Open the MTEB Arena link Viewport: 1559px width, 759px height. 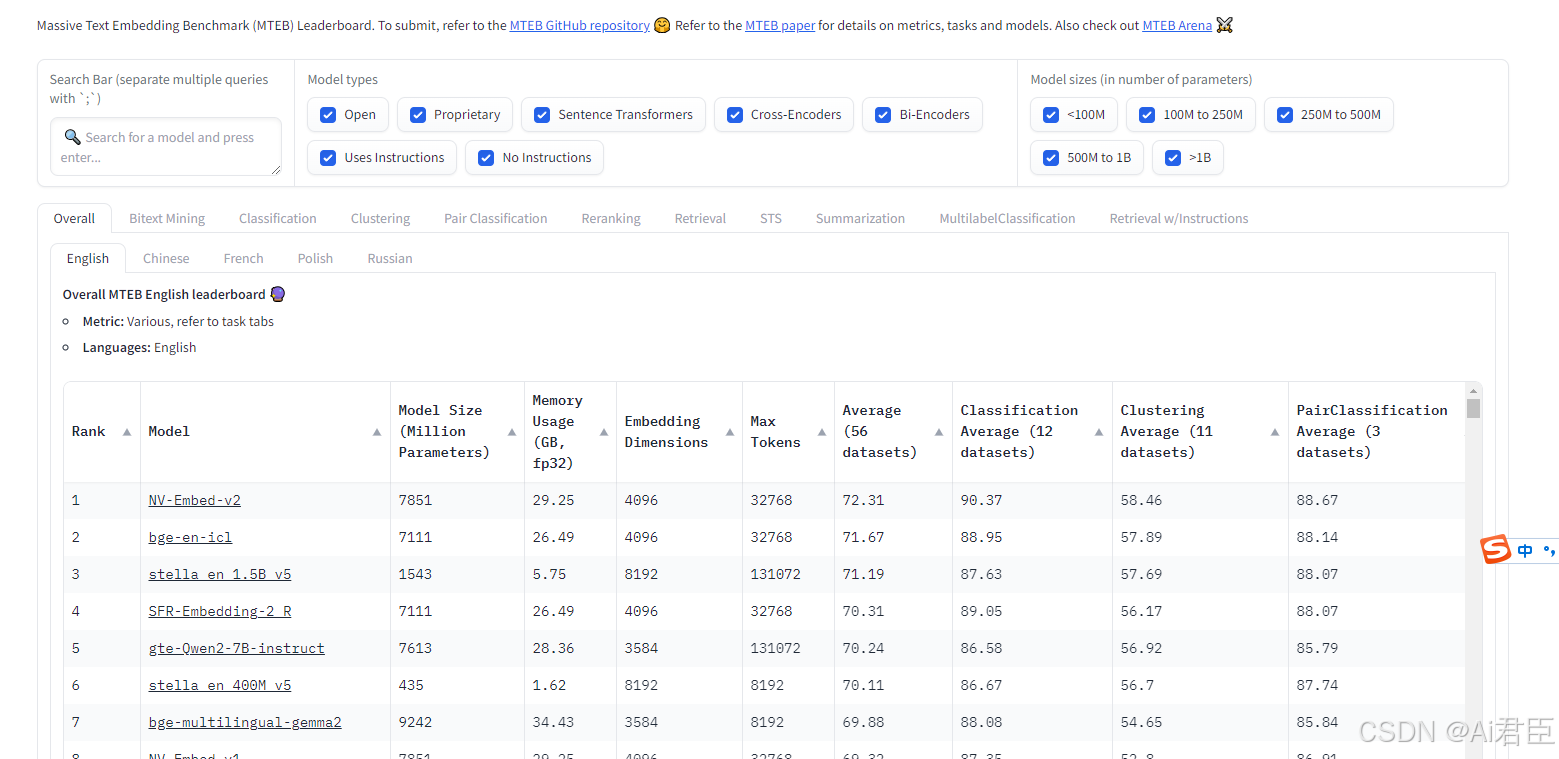1177,26
